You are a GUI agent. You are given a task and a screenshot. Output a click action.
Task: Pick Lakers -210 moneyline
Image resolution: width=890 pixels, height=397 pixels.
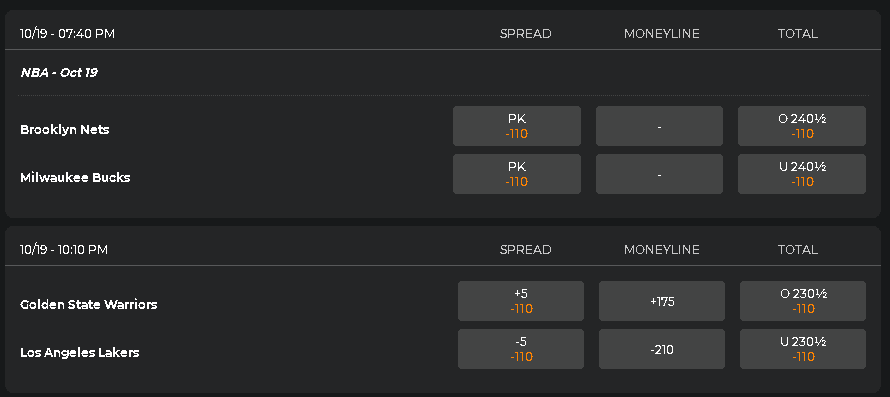[x=662, y=349]
